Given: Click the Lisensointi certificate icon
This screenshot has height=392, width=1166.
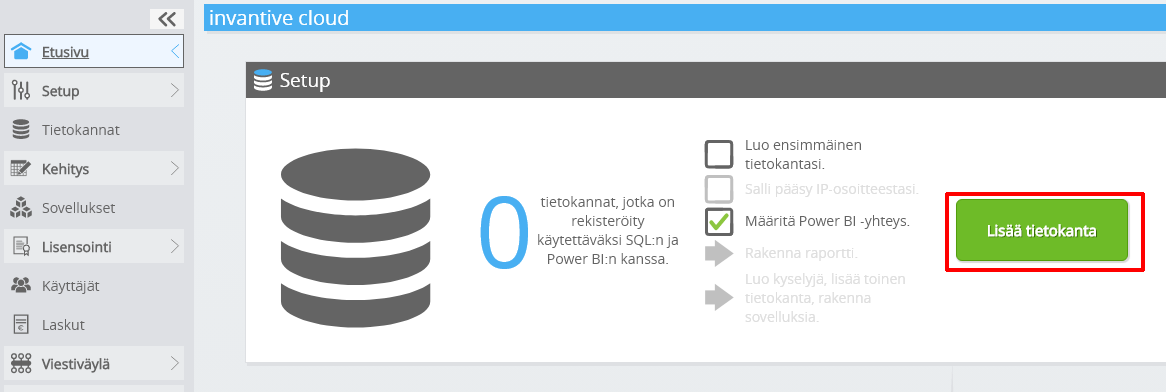Looking at the screenshot, I should pyautogui.click(x=21, y=246).
